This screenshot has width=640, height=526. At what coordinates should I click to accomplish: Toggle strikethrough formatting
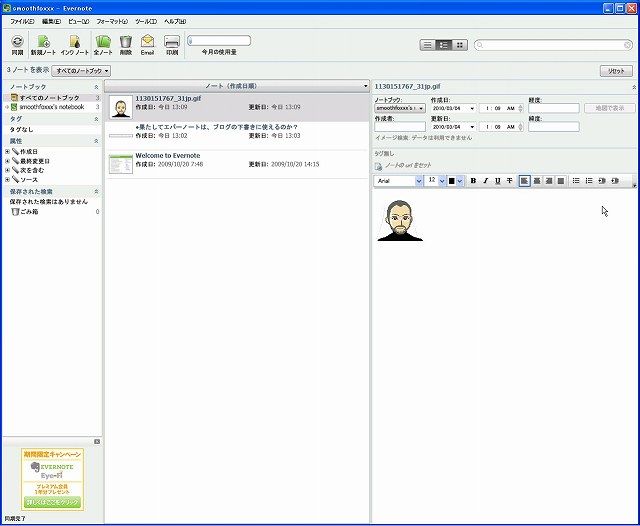click(509, 180)
